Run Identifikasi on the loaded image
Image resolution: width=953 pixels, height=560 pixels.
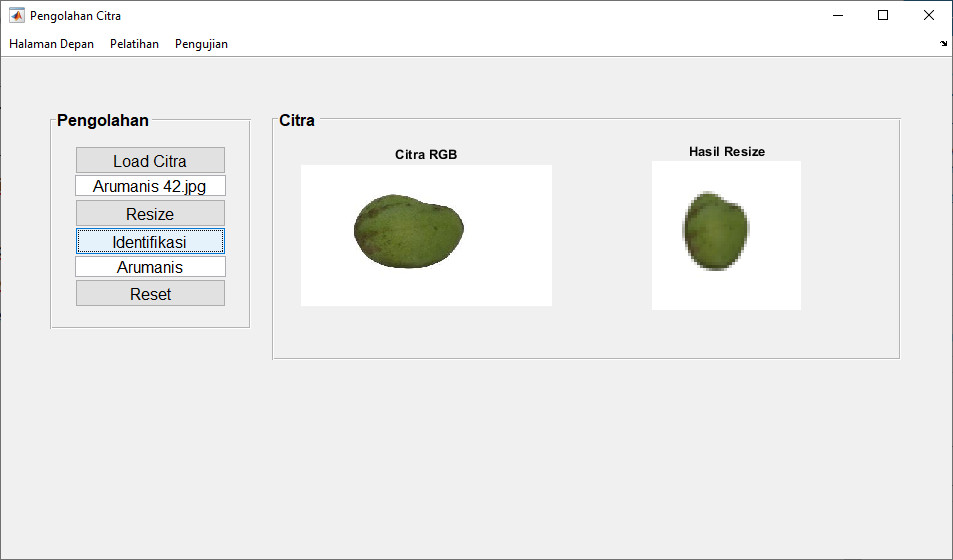click(150, 241)
